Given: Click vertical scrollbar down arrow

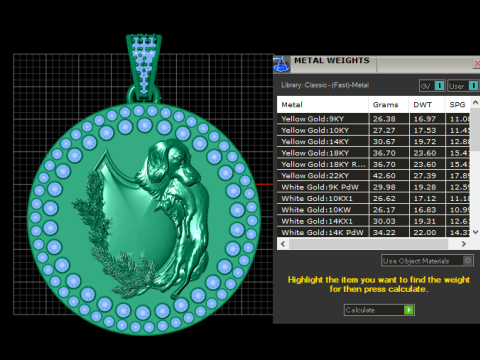Looking at the screenshot, I should pyautogui.click(x=475, y=232).
